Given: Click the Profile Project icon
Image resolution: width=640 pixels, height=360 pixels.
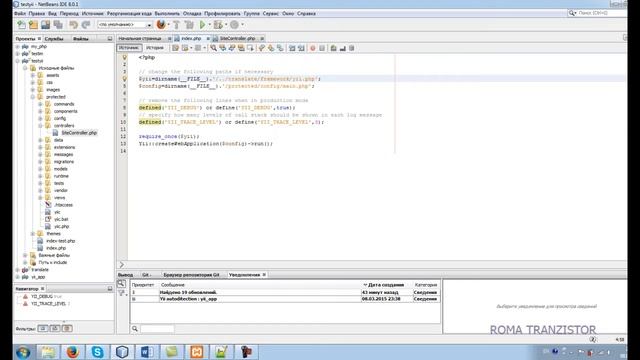Looking at the screenshot, I should pos(234,25).
